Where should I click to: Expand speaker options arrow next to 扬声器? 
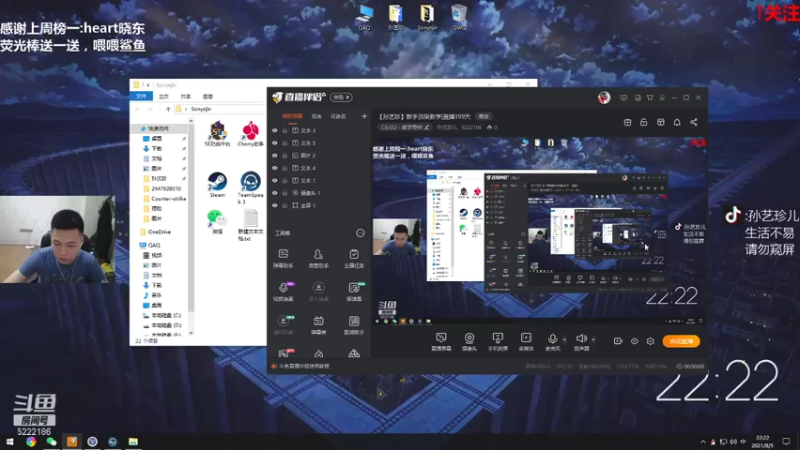tap(593, 339)
